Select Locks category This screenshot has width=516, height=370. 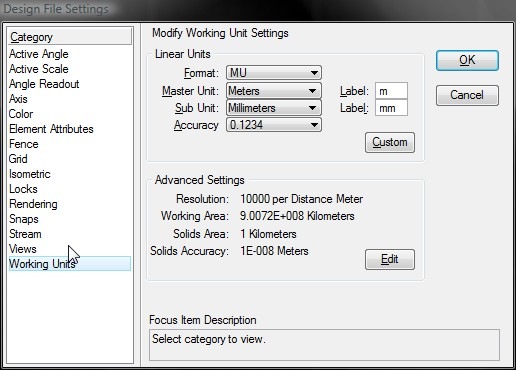(23, 189)
